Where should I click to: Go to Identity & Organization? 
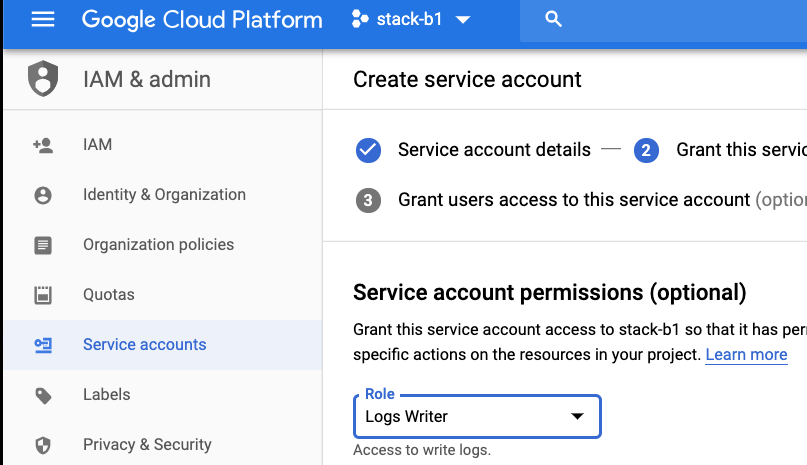click(x=164, y=195)
